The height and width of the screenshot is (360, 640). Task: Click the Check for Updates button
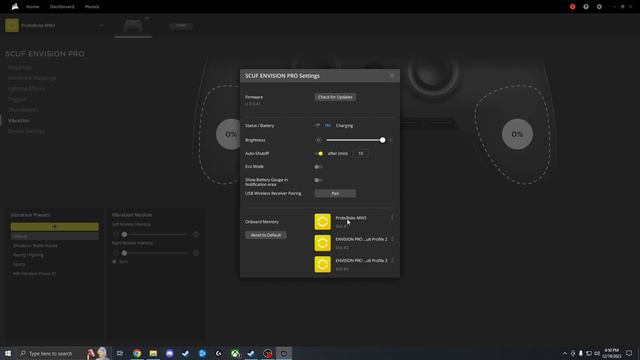coord(335,97)
